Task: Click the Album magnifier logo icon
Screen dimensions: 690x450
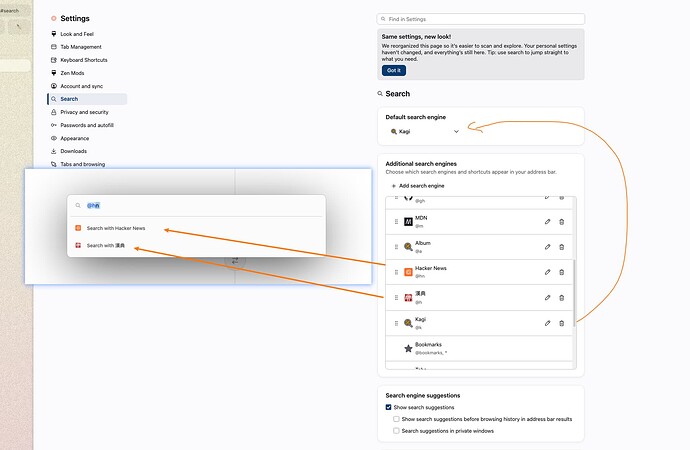Action: pyautogui.click(x=408, y=247)
